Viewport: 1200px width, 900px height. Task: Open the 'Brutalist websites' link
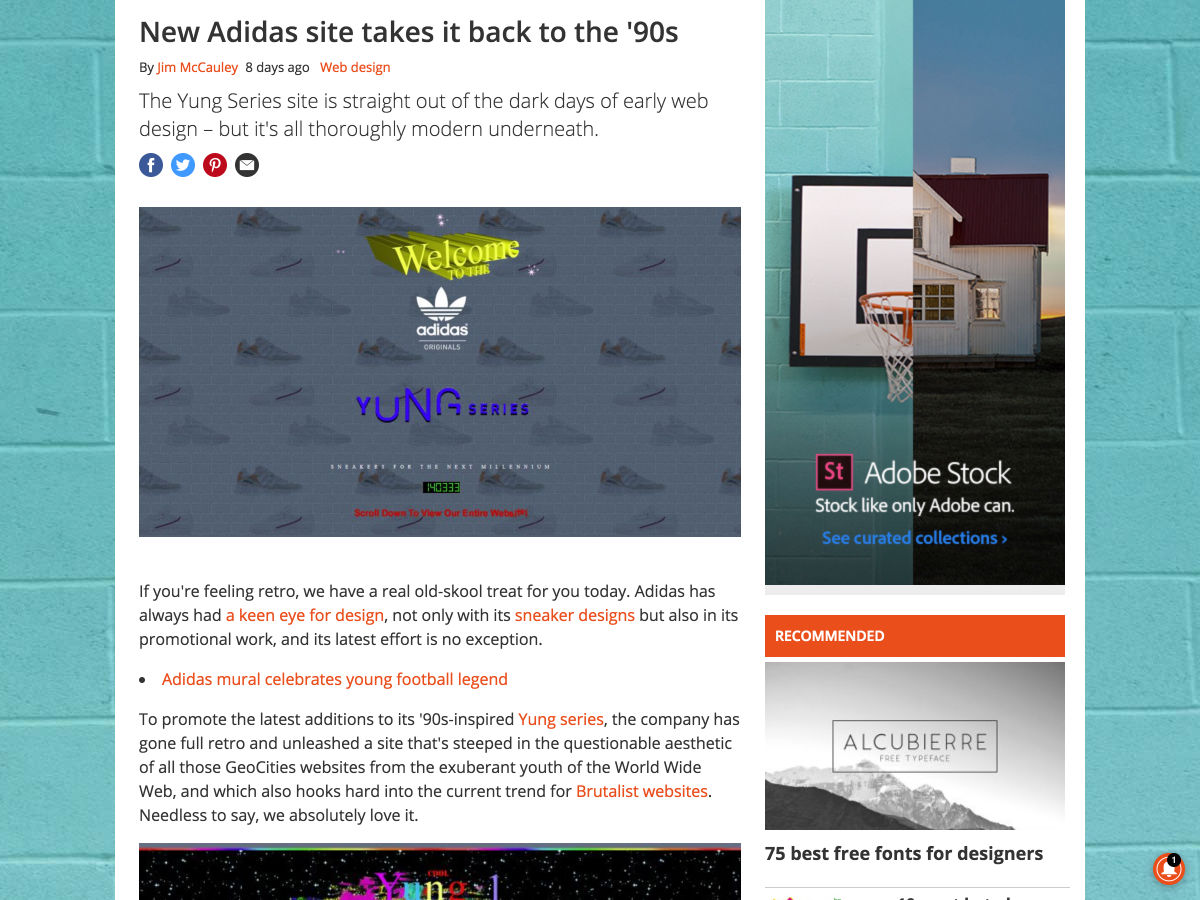642,791
